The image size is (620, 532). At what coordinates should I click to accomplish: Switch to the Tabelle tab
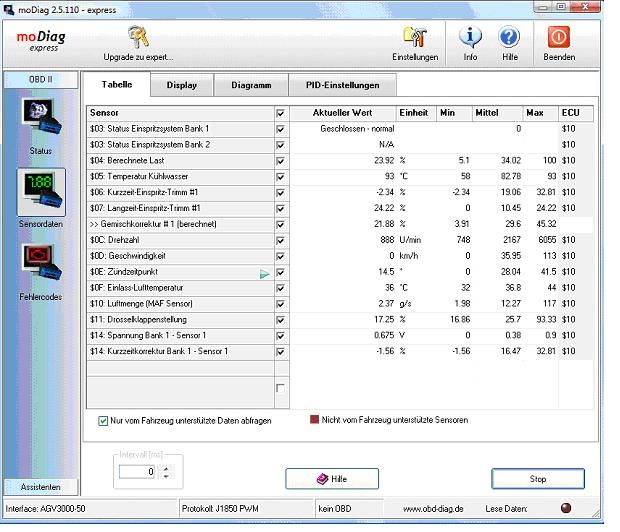pyautogui.click(x=117, y=84)
